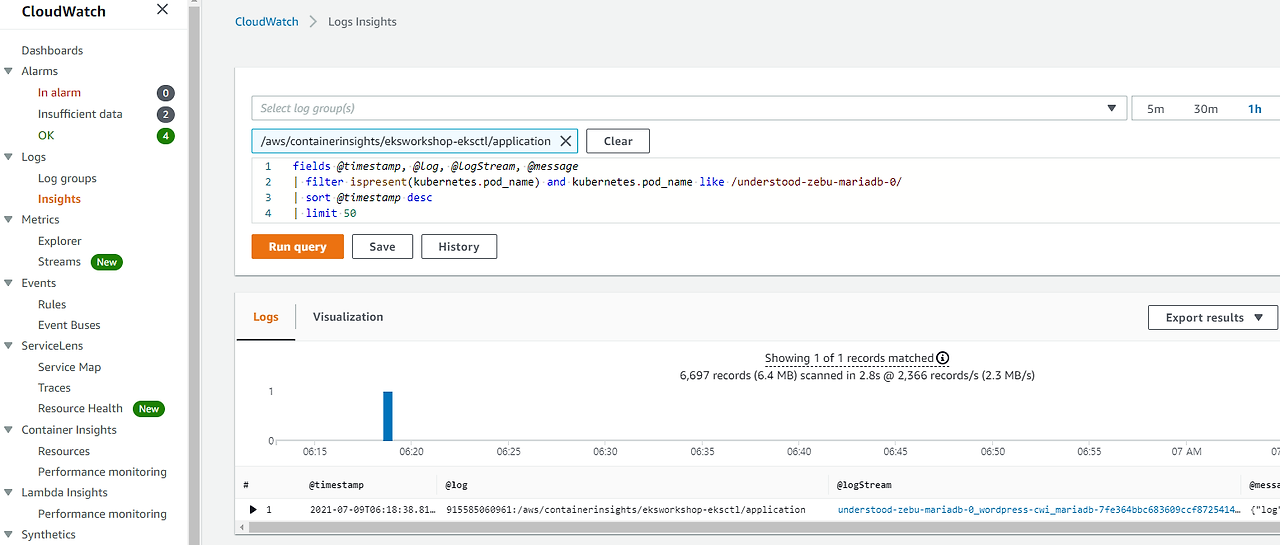Collapse the Events section
The height and width of the screenshot is (545, 1280).
coord(9,283)
